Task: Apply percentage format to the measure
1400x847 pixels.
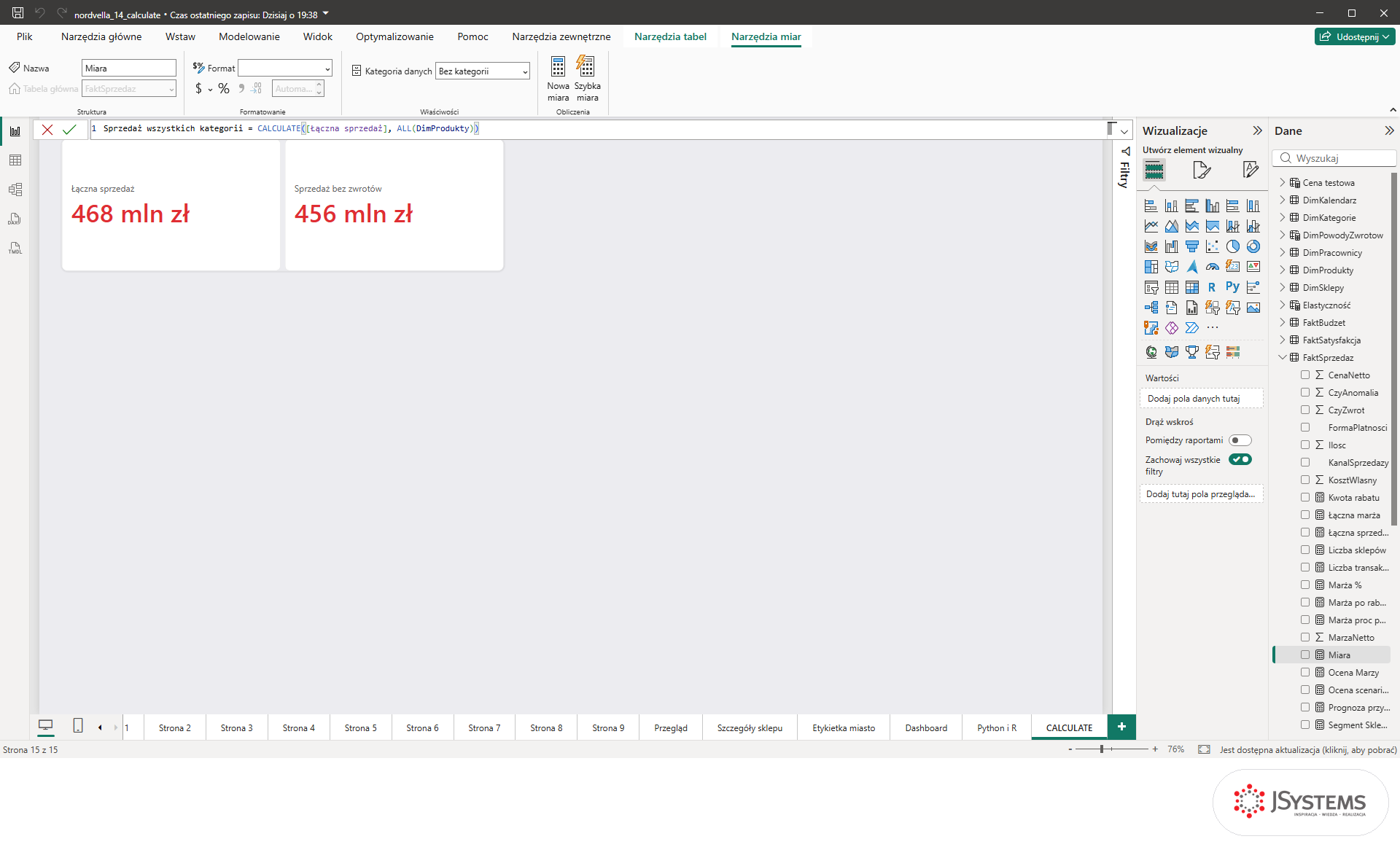Action: 224,89
